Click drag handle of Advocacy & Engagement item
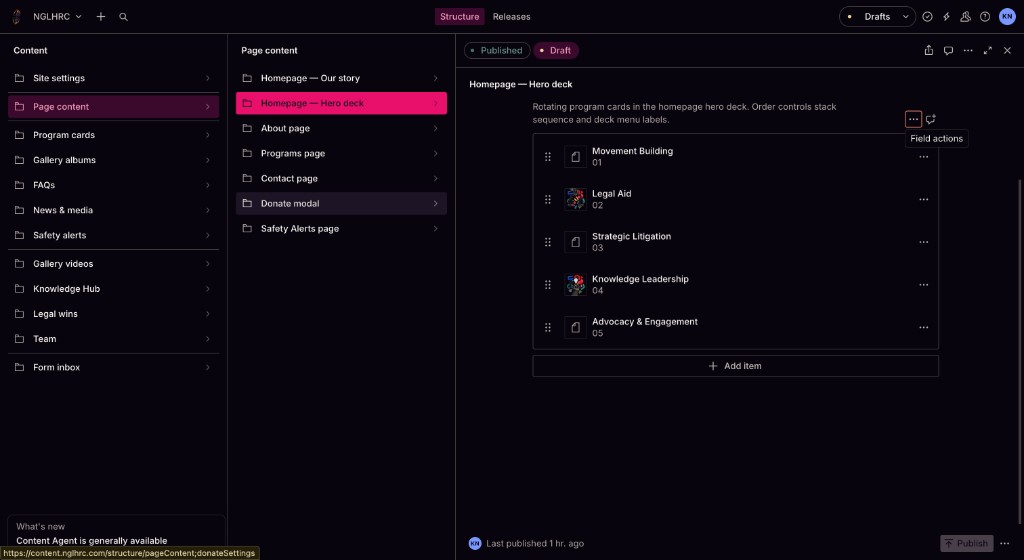 (548, 328)
